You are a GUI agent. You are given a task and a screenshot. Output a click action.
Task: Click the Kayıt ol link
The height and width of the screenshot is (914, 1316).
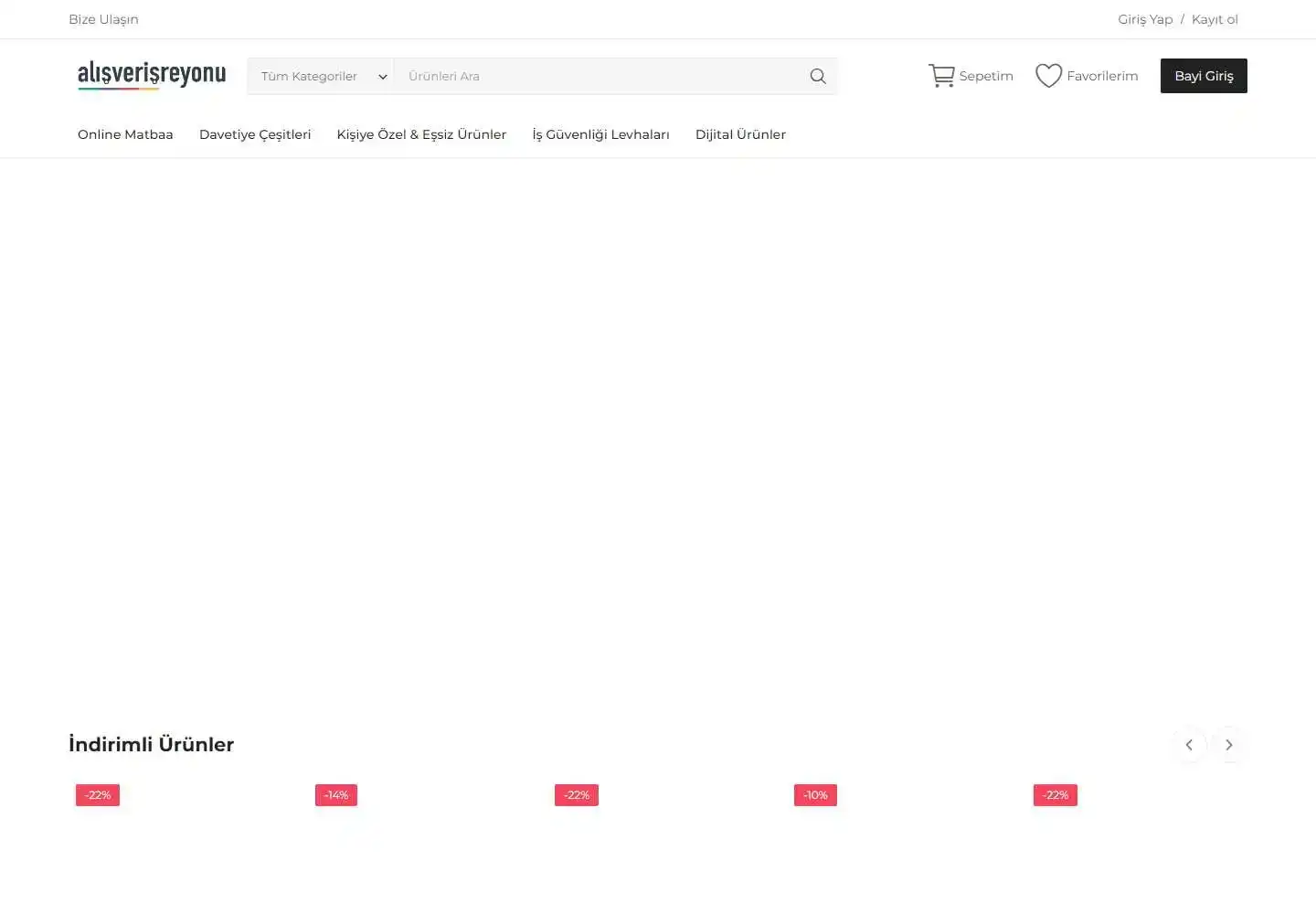click(x=1215, y=19)
